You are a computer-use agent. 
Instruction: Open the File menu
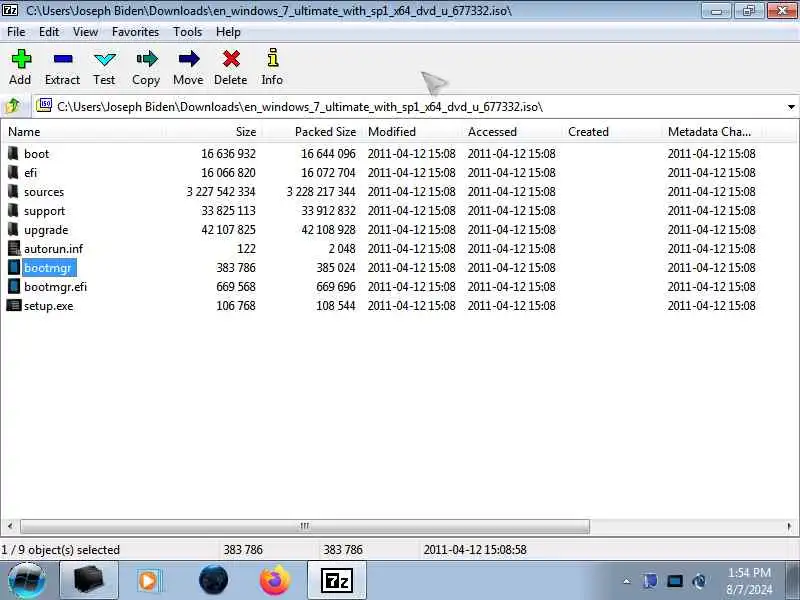pos(16,32)
